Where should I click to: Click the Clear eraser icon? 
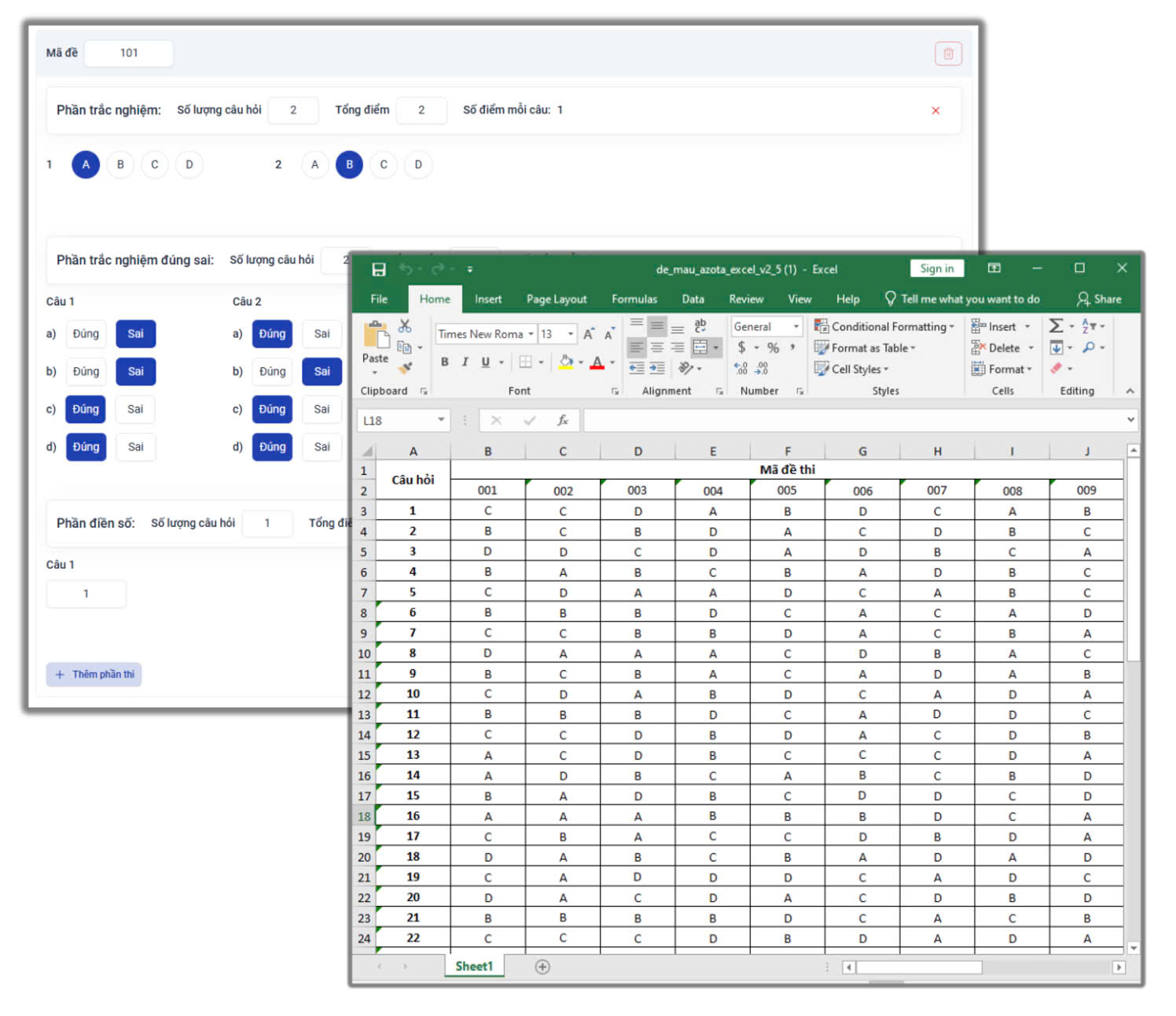click(x=1057, y=367)
